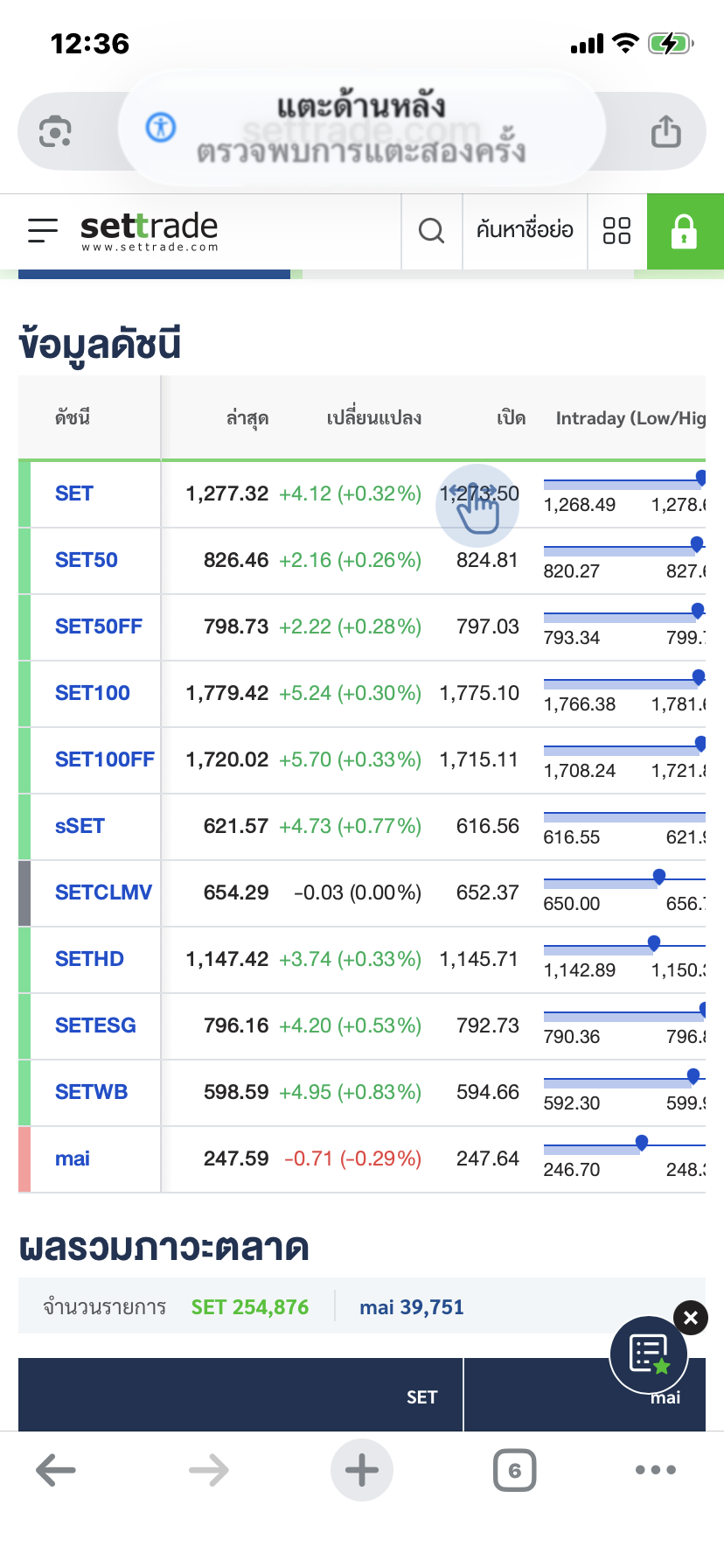Screen dimensions: 724x1568
Task: Open the floating watchlist star icon
Action: click(649, 1354)
